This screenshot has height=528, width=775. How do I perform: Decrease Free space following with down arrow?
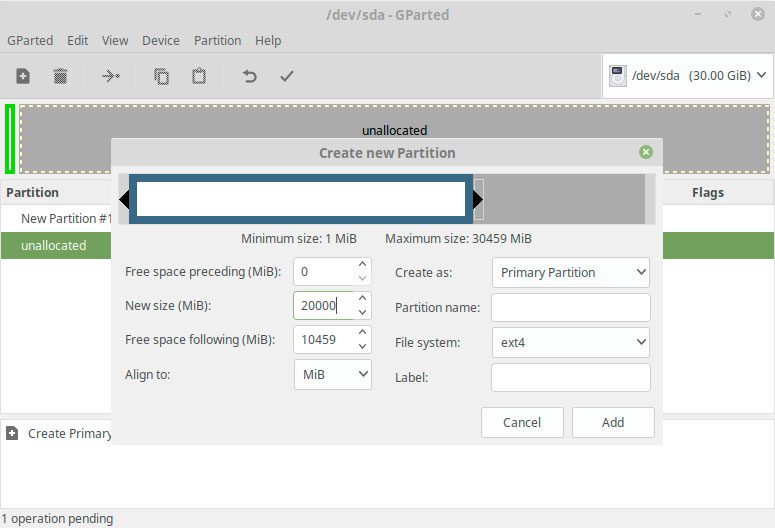[362, 347]
